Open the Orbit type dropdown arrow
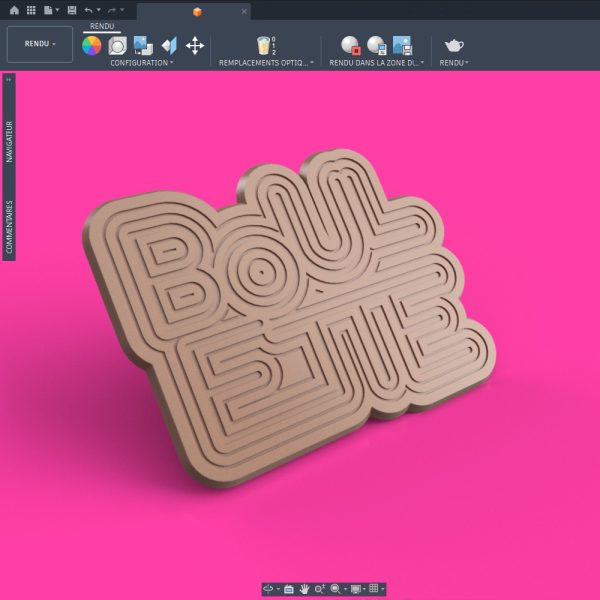This screenshot has width=600, height=600. click(x=278, y=589)
